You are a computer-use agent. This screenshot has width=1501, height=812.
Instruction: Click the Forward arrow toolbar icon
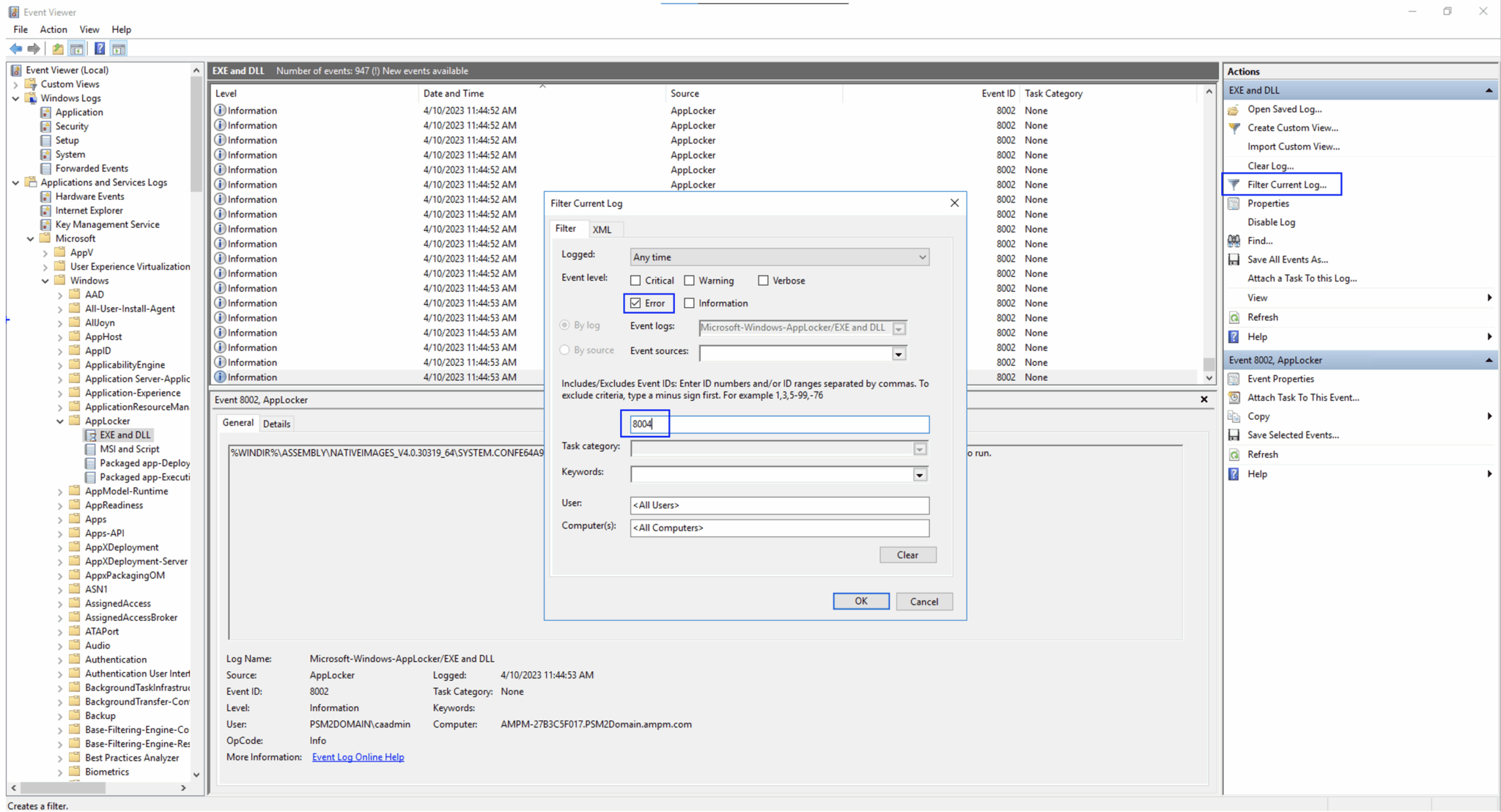coord(34,49)
